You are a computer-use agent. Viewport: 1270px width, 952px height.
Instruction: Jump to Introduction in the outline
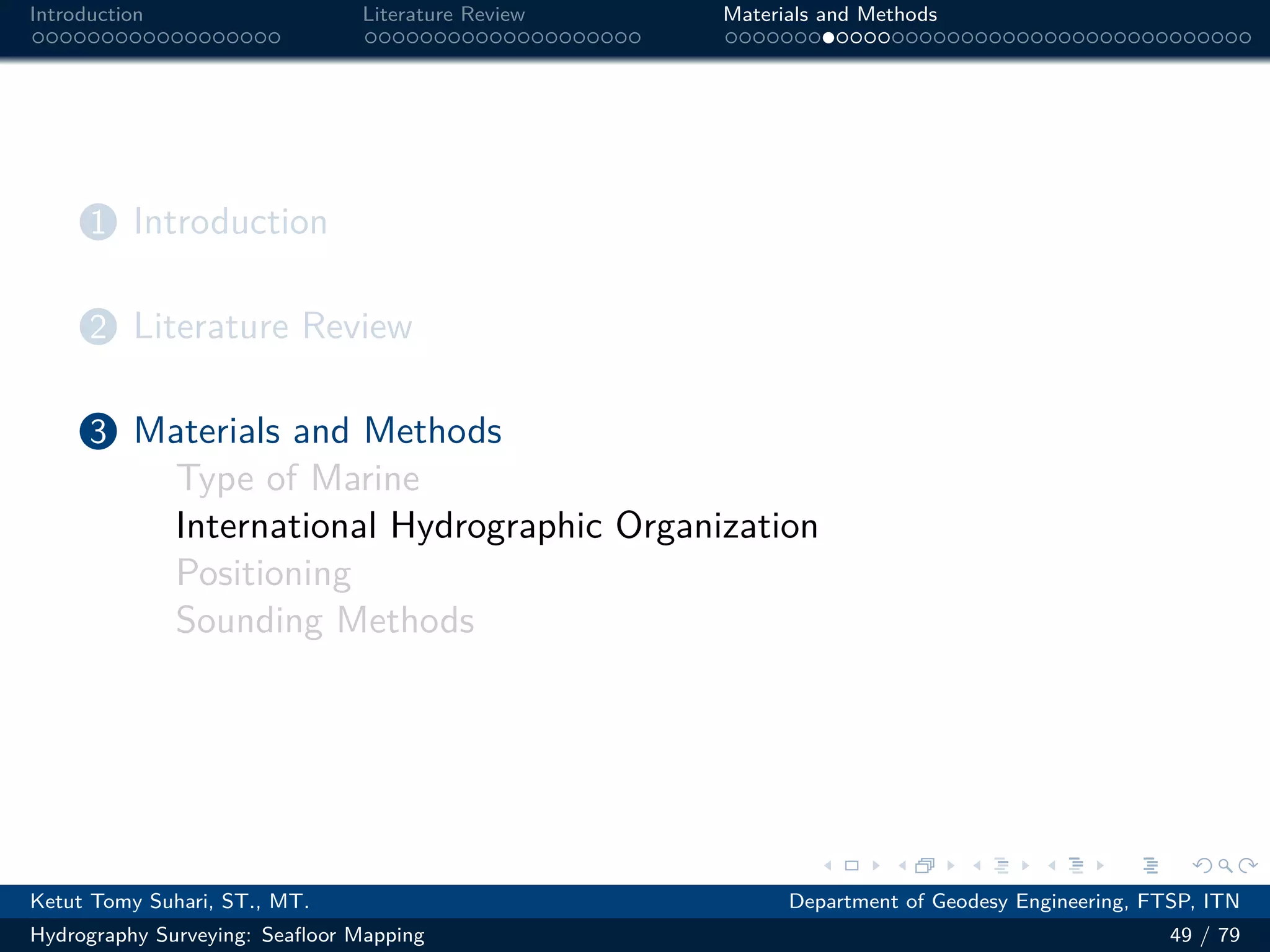click(231, 222)
